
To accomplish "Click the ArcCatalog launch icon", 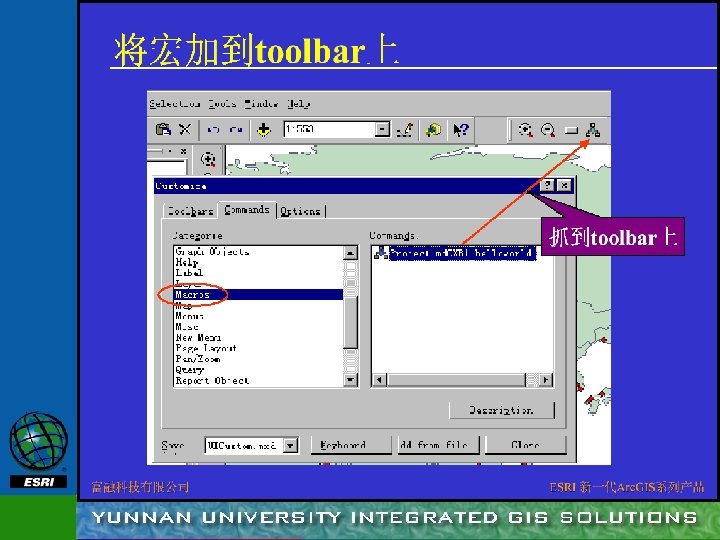I will pyautogui.click(x=433, y=130).
